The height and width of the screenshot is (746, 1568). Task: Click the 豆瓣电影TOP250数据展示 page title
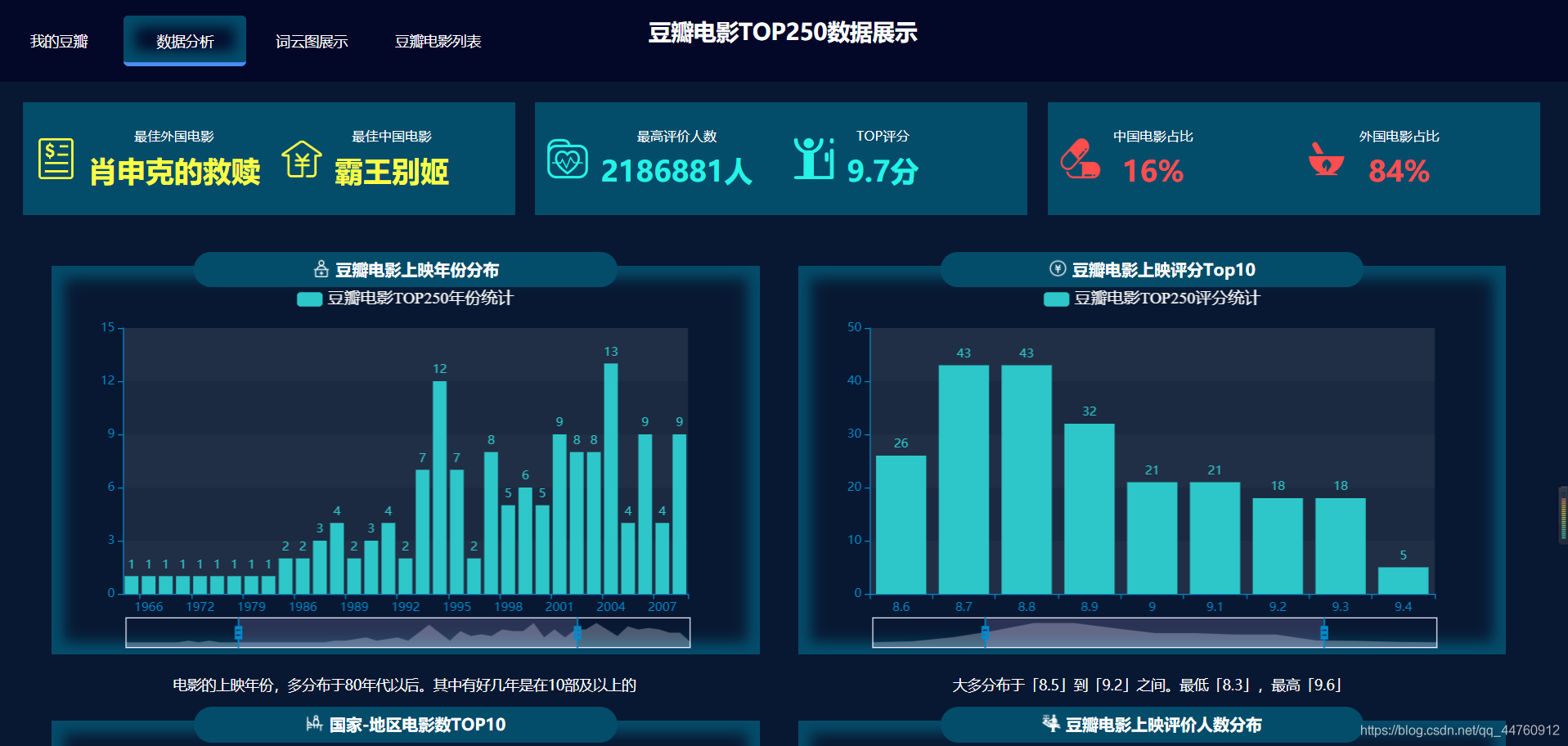[x=783, y=33]
